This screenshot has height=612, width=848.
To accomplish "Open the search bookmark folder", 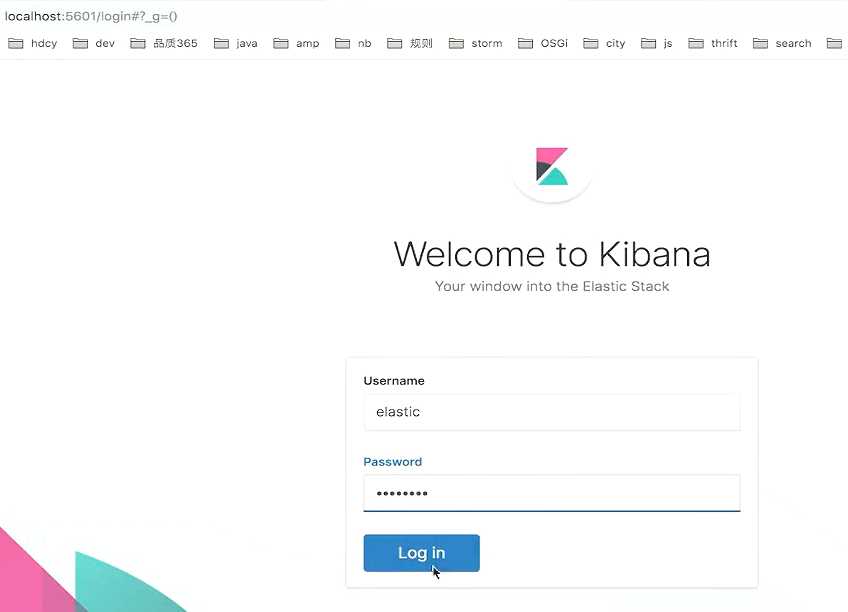I will pos(782,43).
